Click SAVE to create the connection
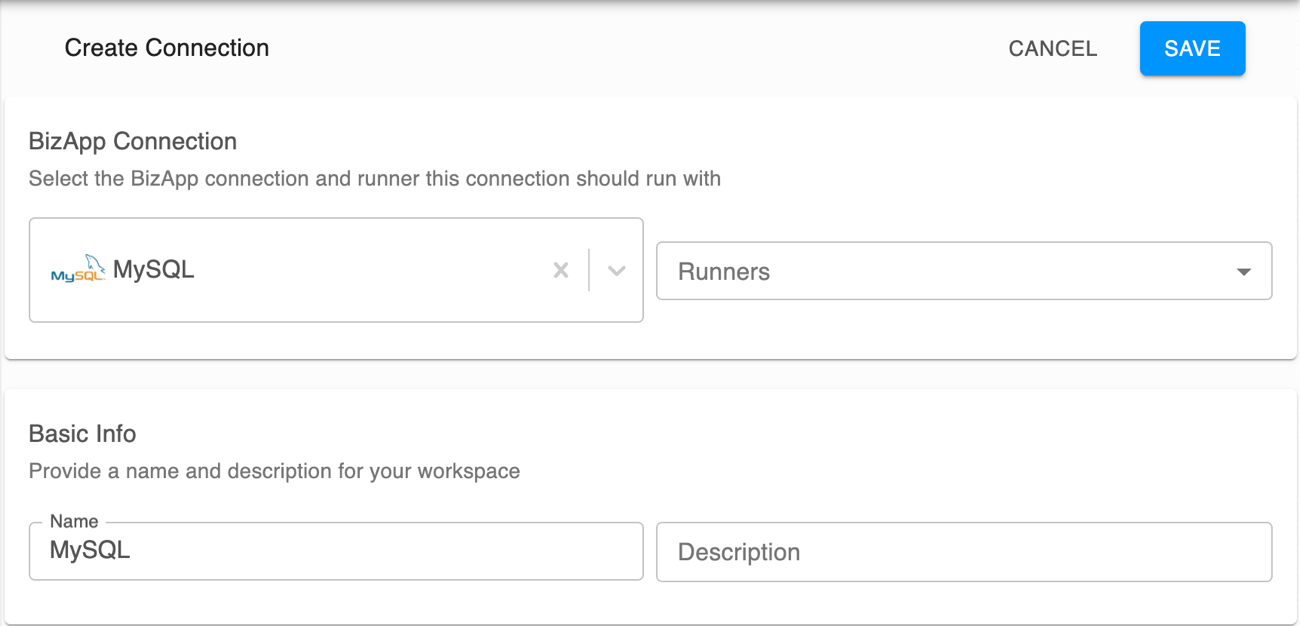The width and height of the screenshot is (1300, 626). [1192, 48]
